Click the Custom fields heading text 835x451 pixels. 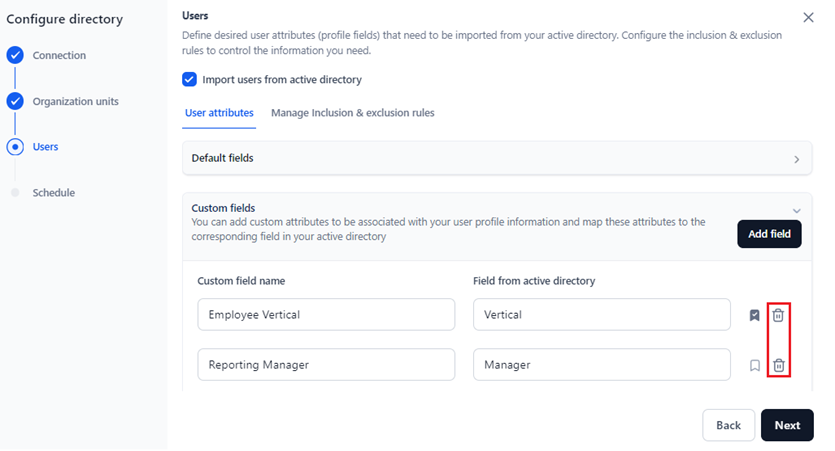click(x=223, y=208)
